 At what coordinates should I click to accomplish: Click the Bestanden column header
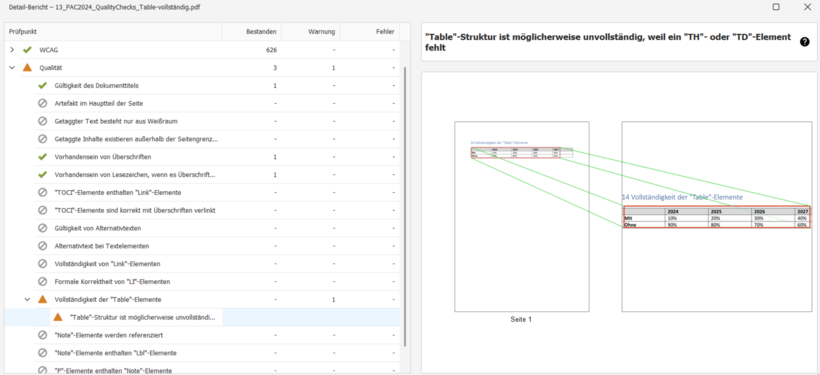tap(252, 31)
